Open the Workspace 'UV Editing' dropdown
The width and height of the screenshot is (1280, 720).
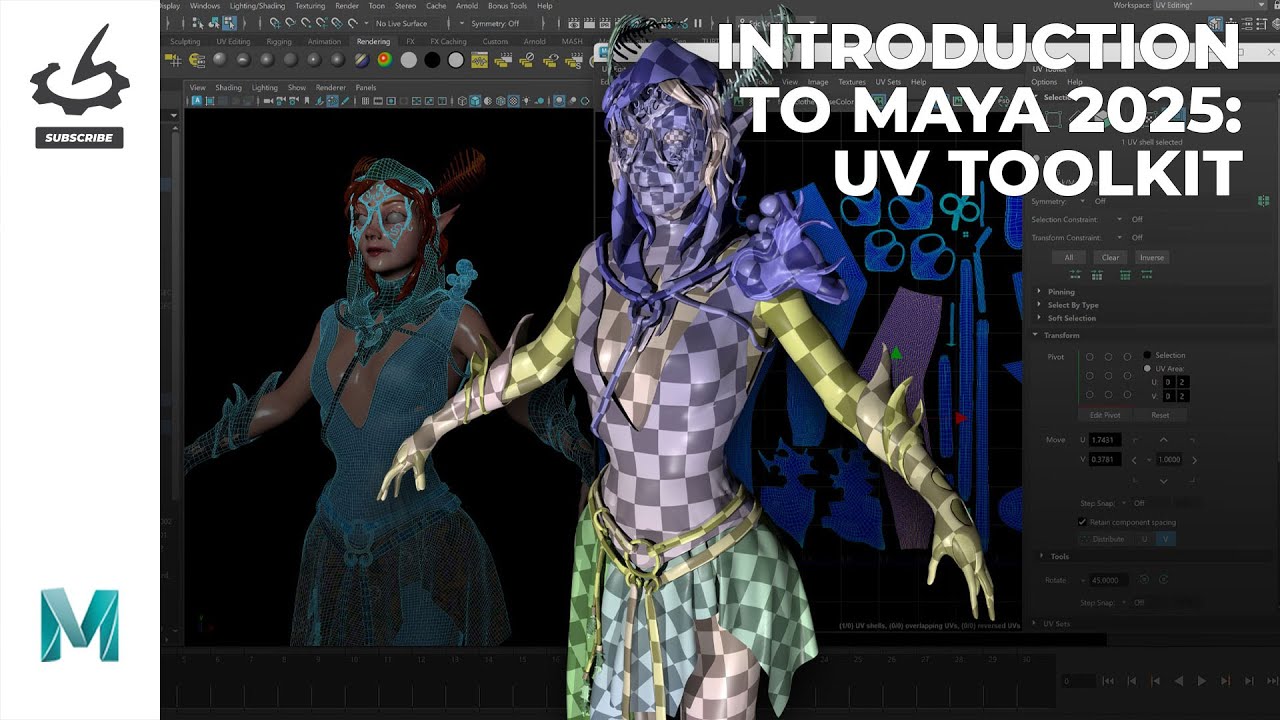pos(1209,5)
